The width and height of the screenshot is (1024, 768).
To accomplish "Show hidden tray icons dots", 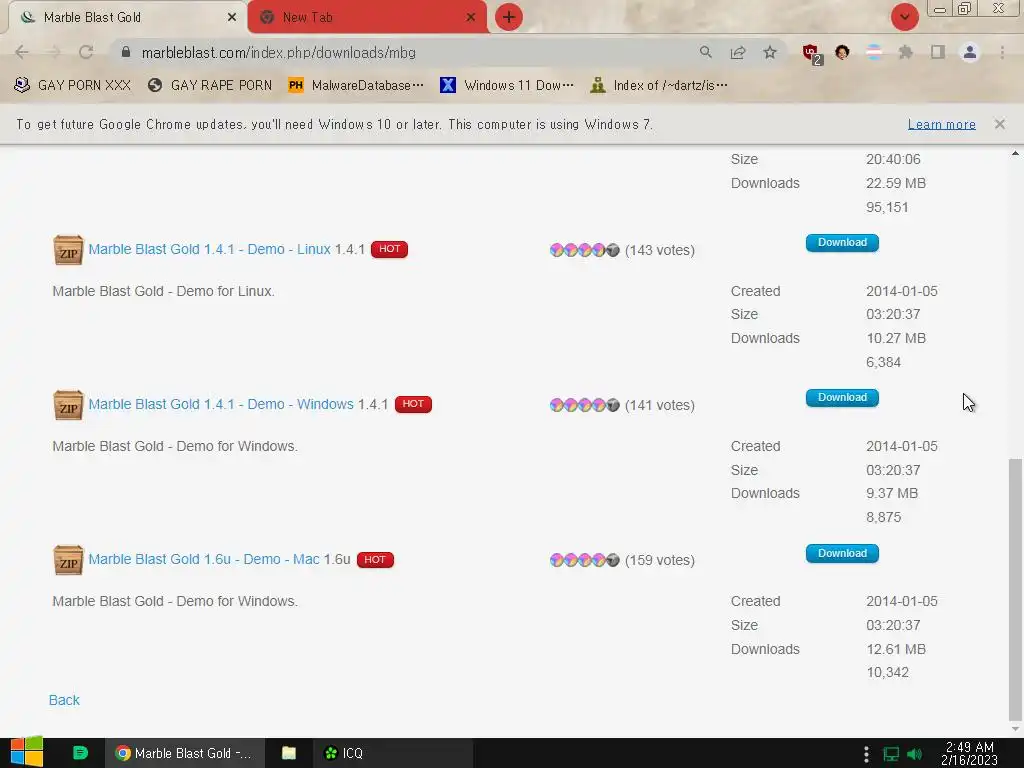I will (x=866, y=754).
